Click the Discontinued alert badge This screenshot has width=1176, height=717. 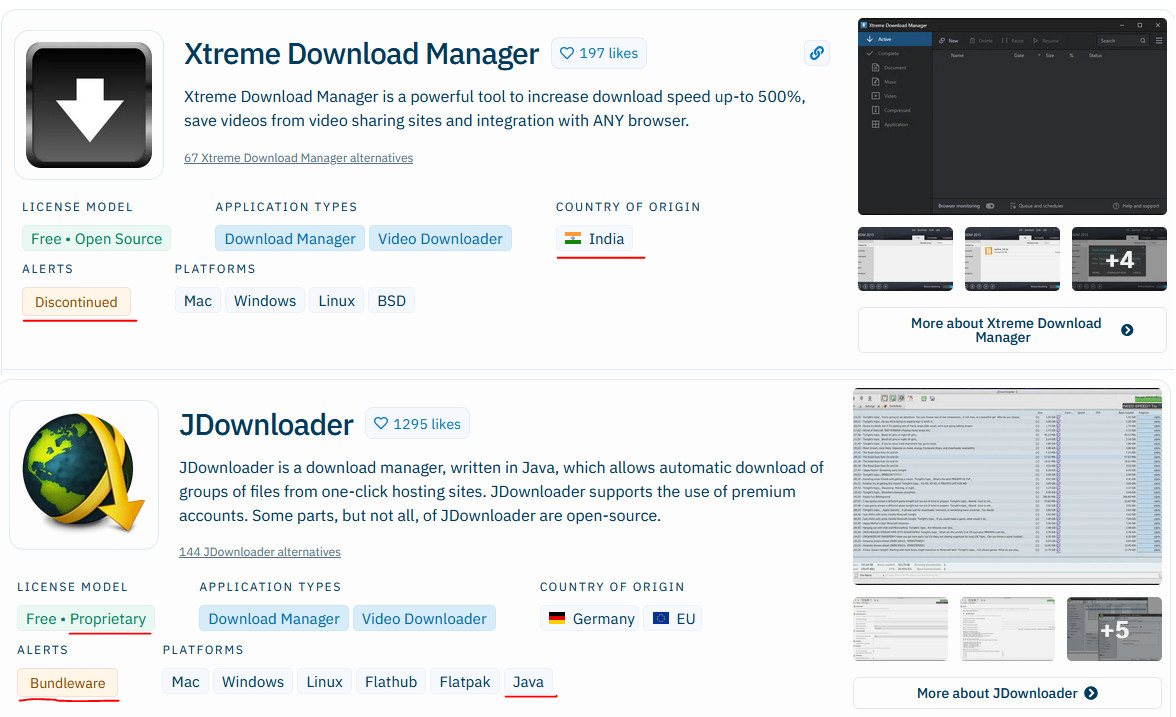(76, 302)
